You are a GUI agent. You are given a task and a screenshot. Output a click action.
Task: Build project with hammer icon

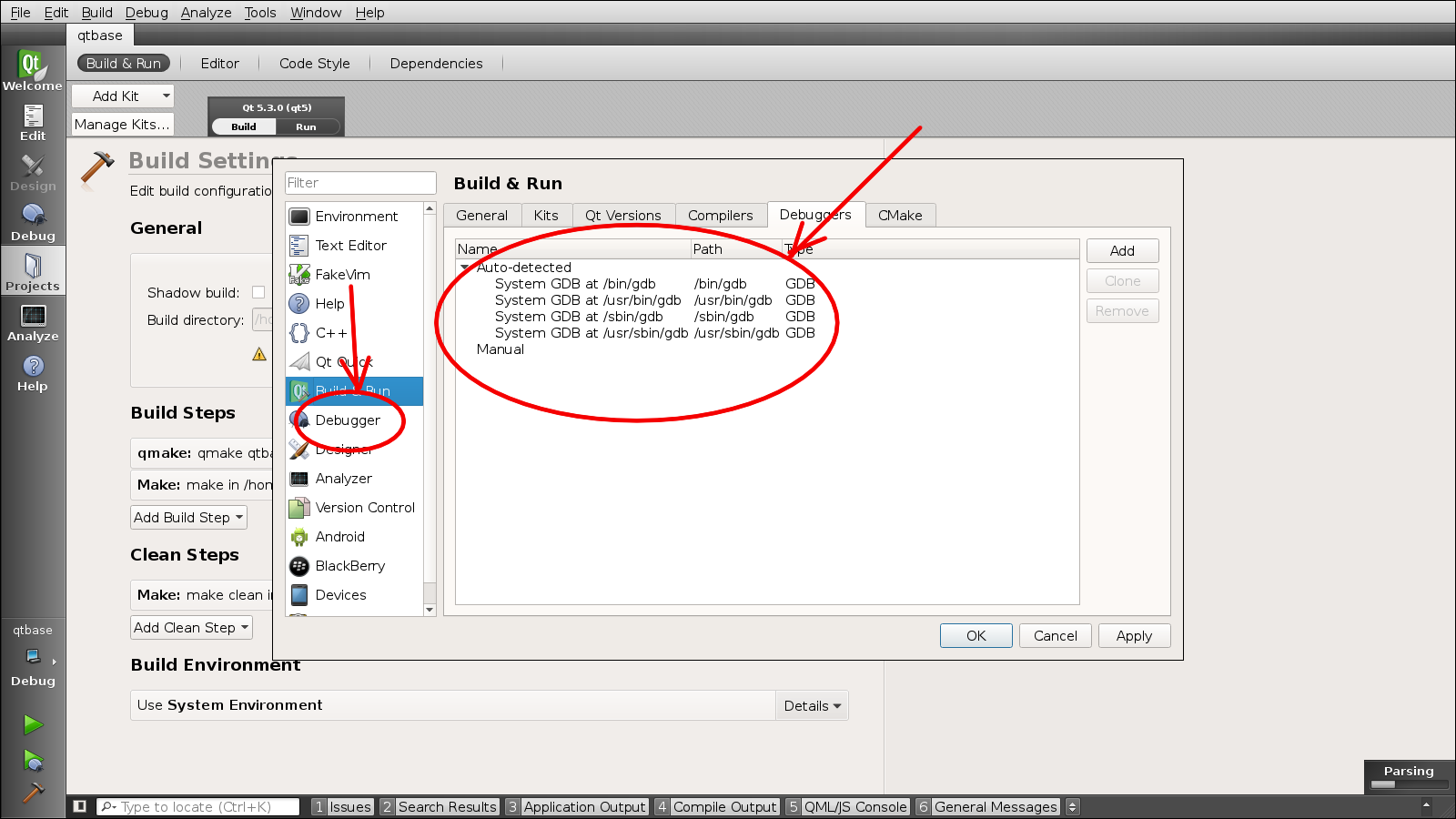33,793
